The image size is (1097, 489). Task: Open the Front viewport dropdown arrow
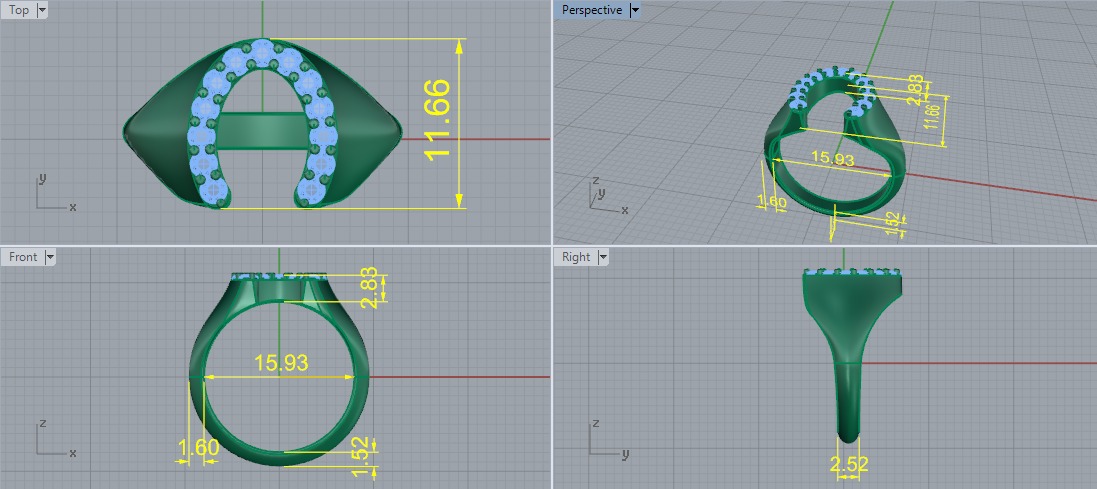(50, 257)
